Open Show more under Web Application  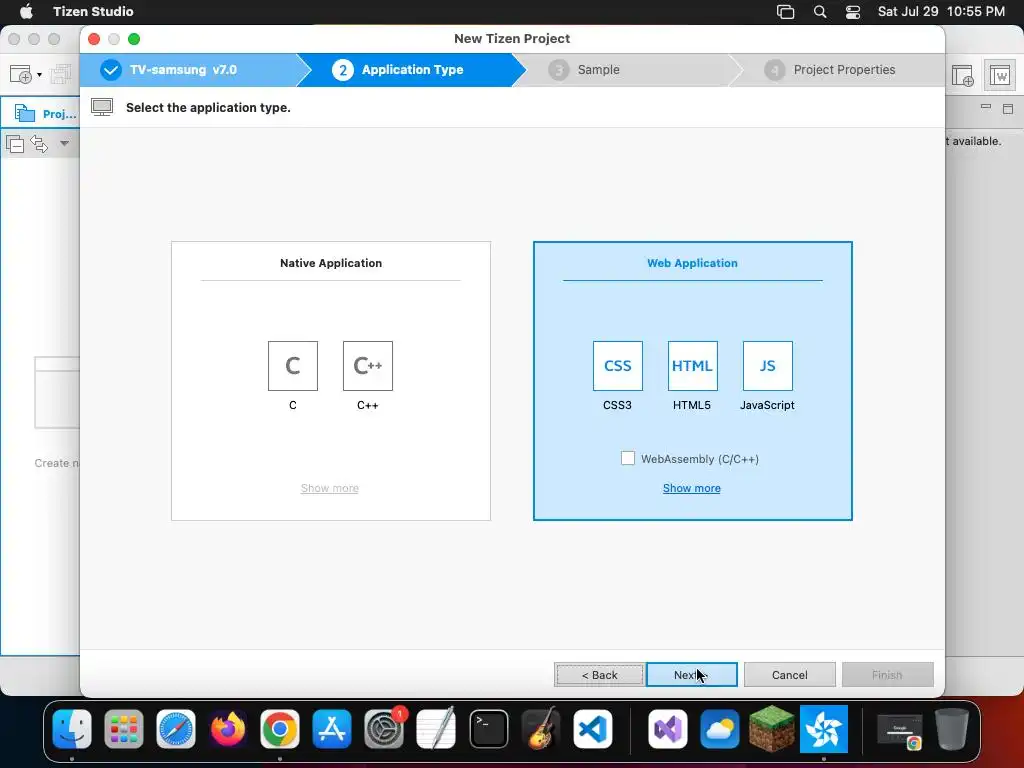click(692, 488)
